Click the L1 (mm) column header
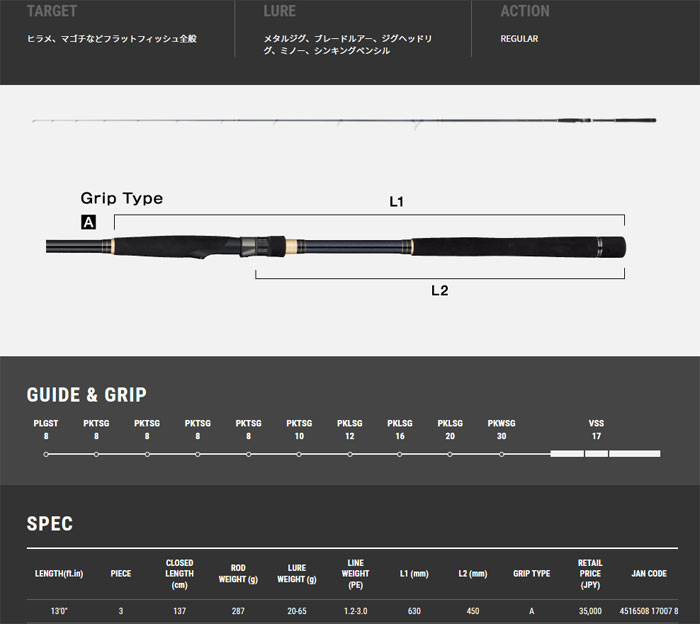This screenshot has height=624, width=700. click(x=414, y=574)
